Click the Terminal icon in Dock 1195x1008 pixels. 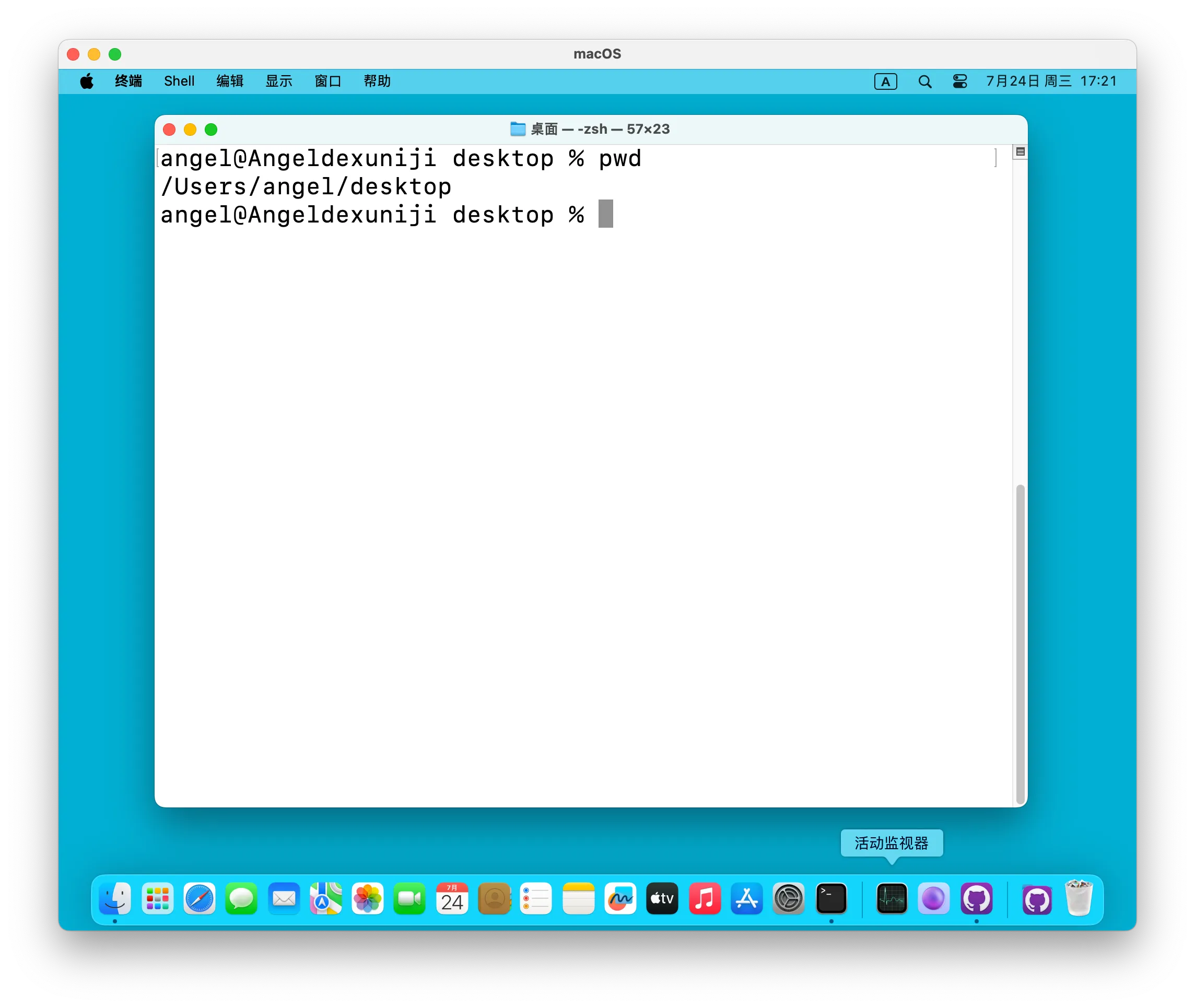(831, 899)
